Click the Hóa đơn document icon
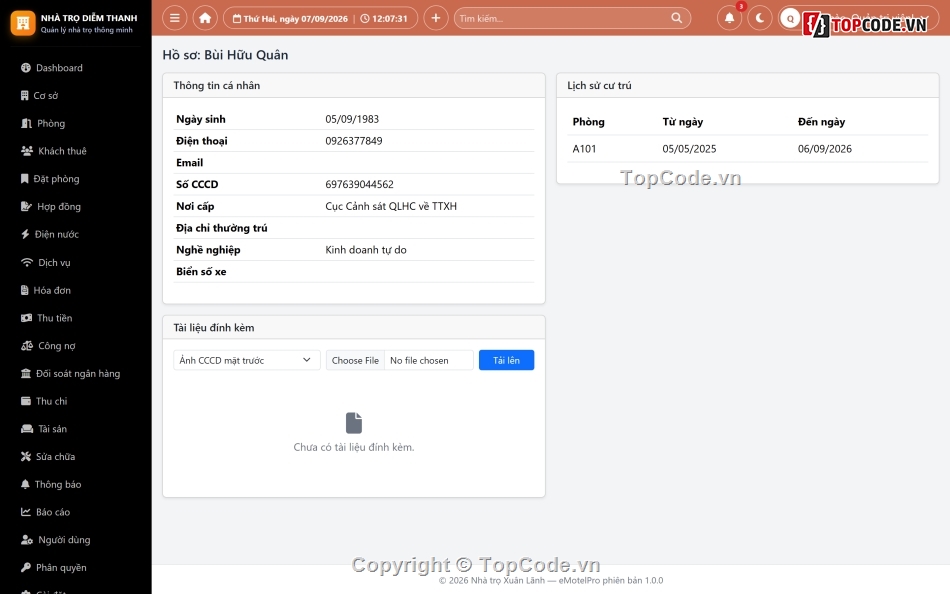 coord(24,290)
